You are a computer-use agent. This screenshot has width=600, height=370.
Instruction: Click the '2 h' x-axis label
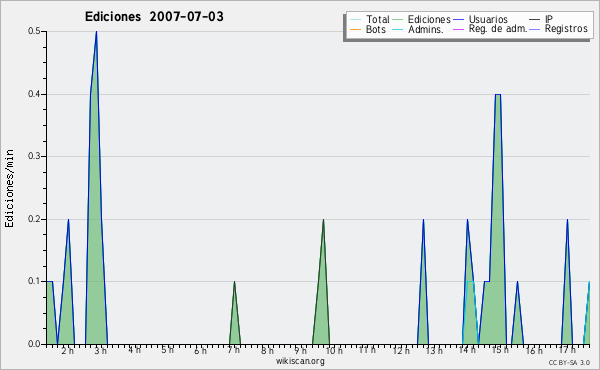click(x=67, y=350)
